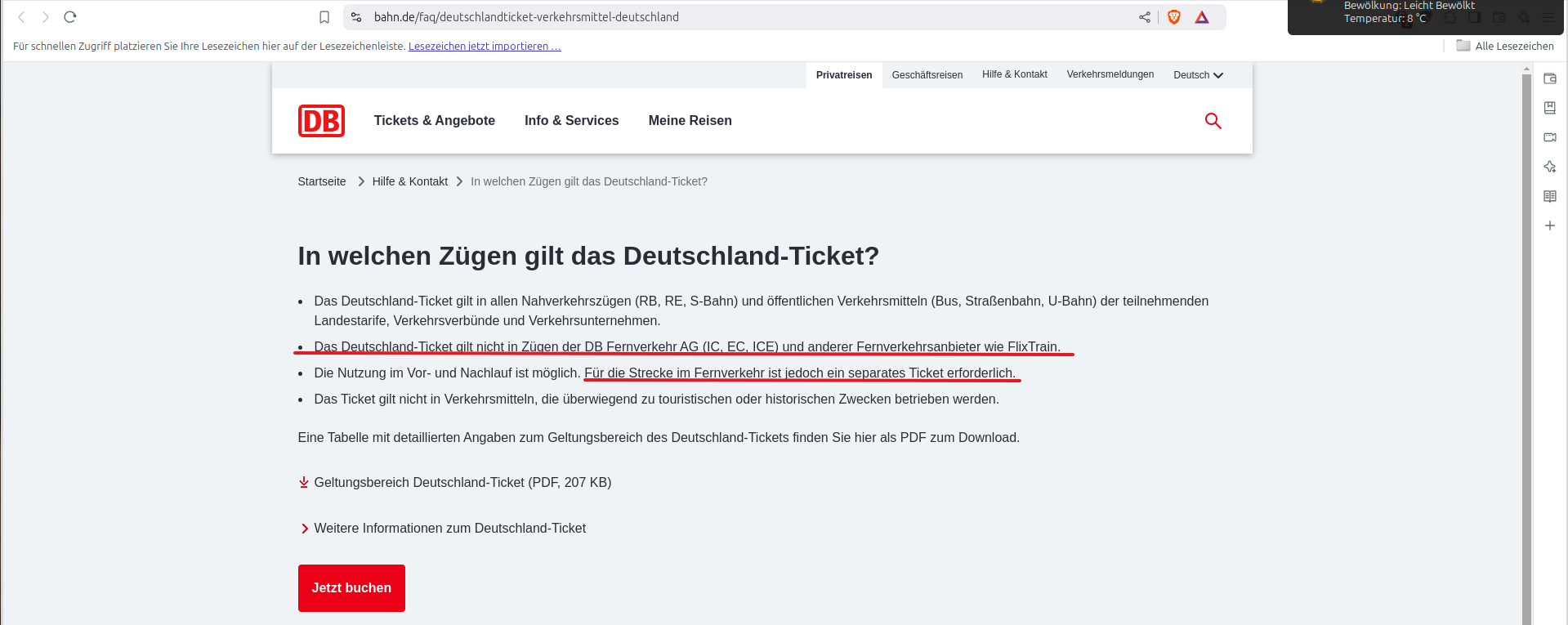Click the scrollbar up arrow
Viewport: 1568px width, 625px height.
1526,70
